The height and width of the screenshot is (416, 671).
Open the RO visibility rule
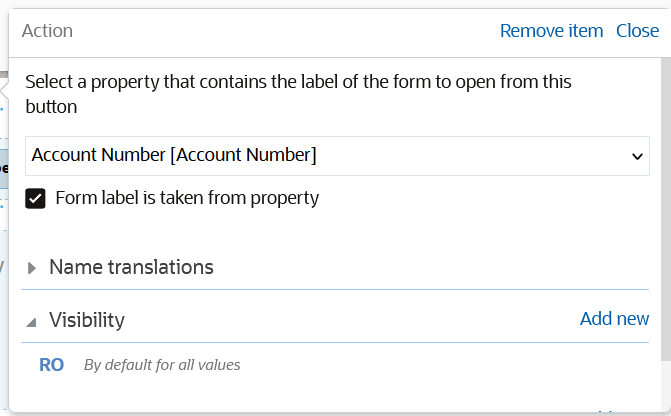click(52, 365)
